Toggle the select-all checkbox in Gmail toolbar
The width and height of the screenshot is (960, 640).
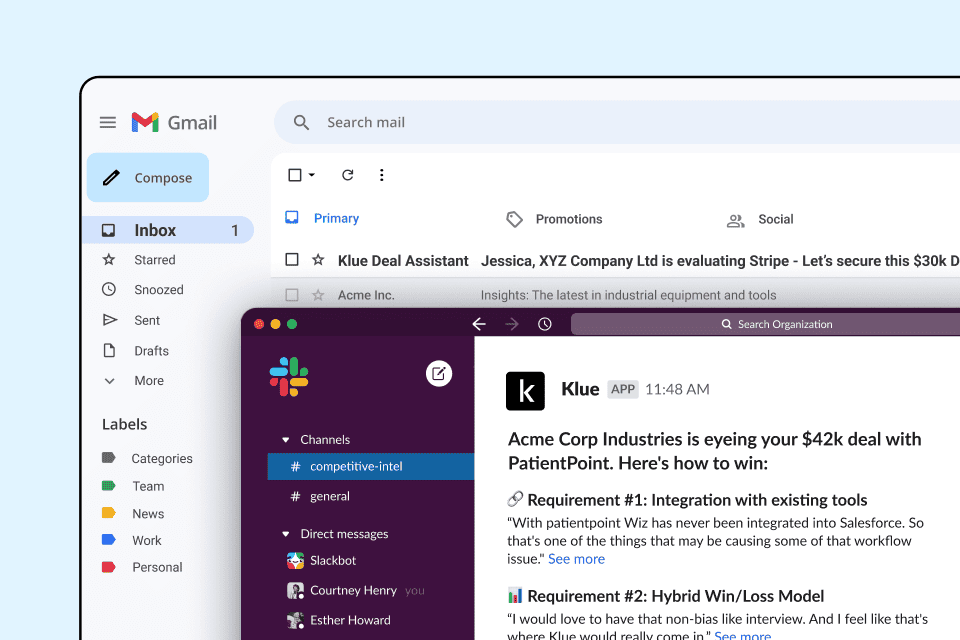(x=295, y=175)
